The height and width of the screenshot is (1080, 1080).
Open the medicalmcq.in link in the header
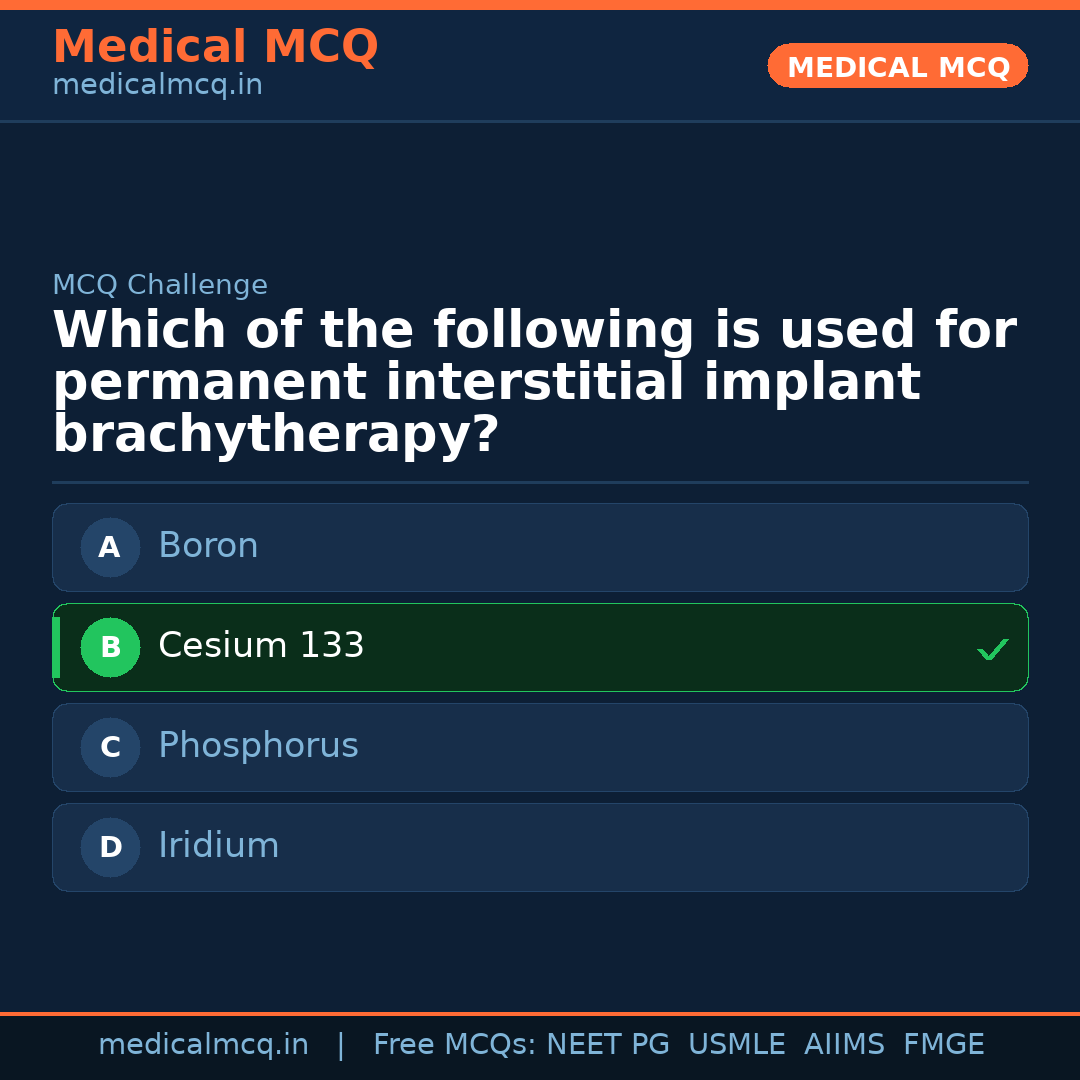(157, 86)
